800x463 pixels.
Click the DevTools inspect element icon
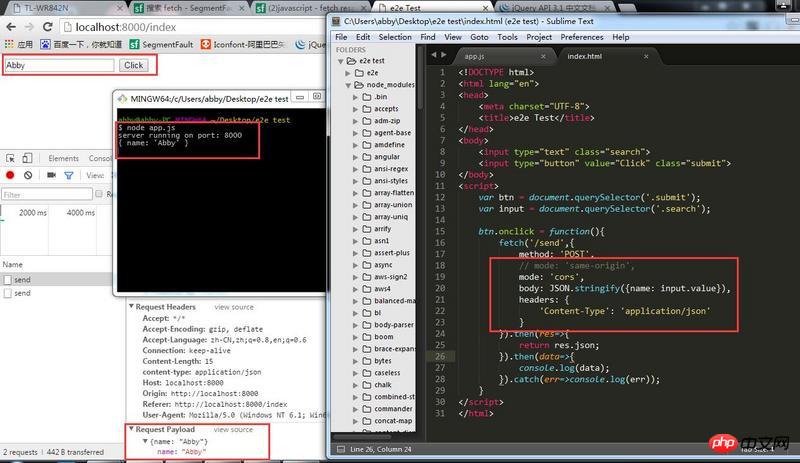click(10, 158)
